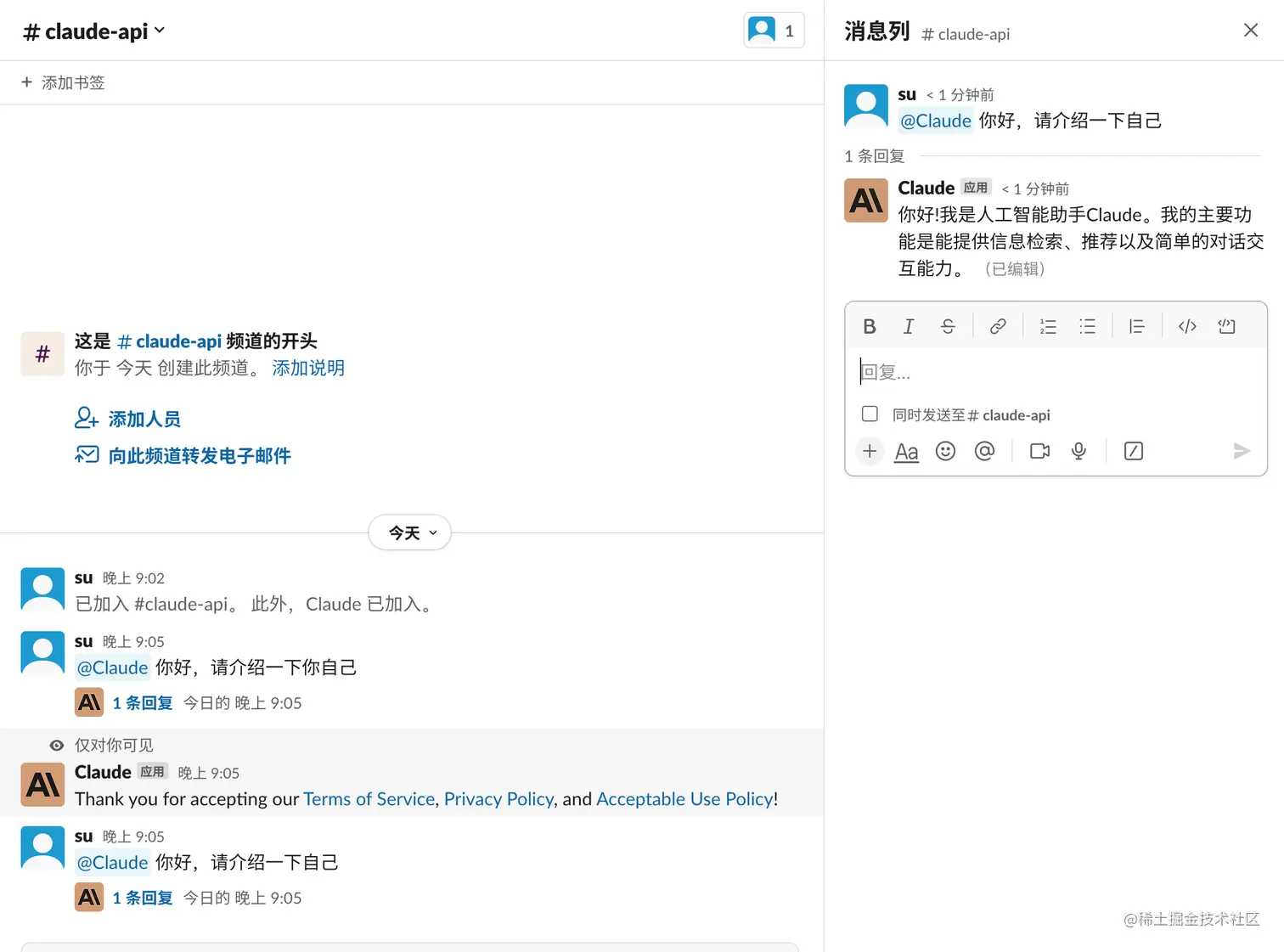Open 1 条回复 under 请介绍一下自己 message

click(143, 898)
